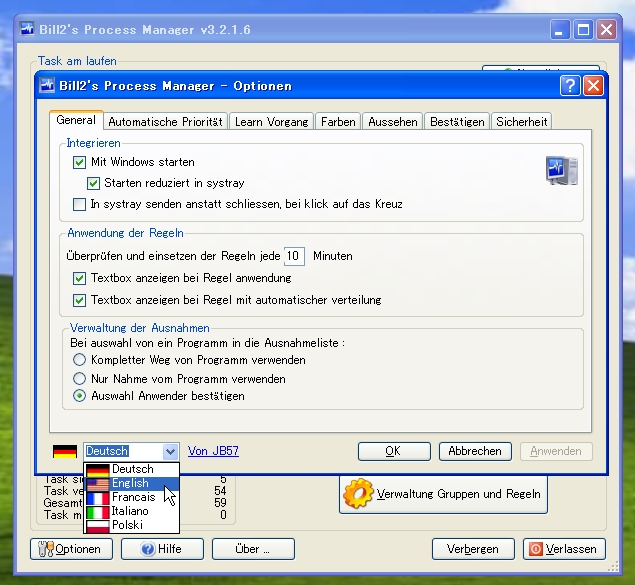
Task: Switch to the General tab
Action: tap(76, 120)
